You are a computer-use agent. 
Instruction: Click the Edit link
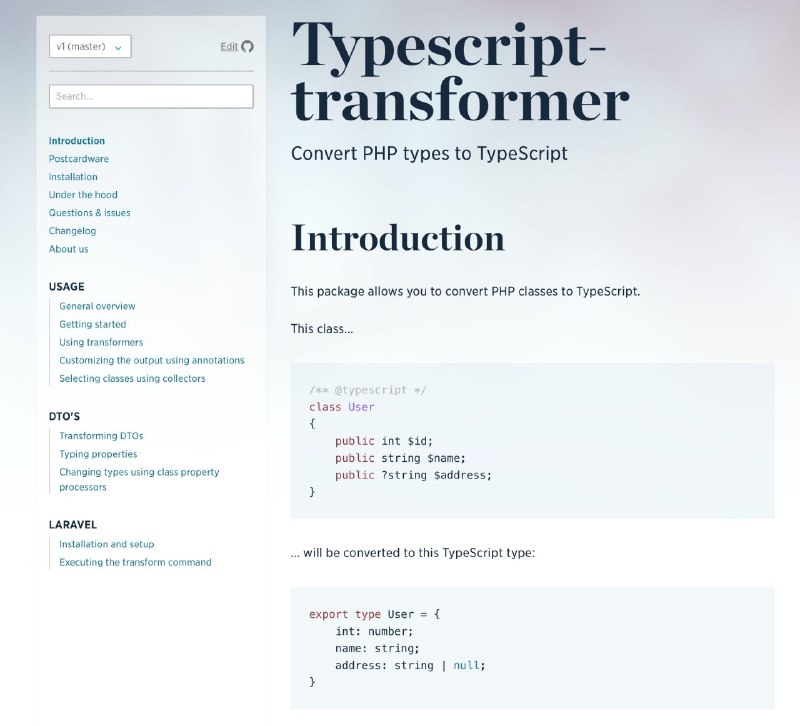pos(229,46)
